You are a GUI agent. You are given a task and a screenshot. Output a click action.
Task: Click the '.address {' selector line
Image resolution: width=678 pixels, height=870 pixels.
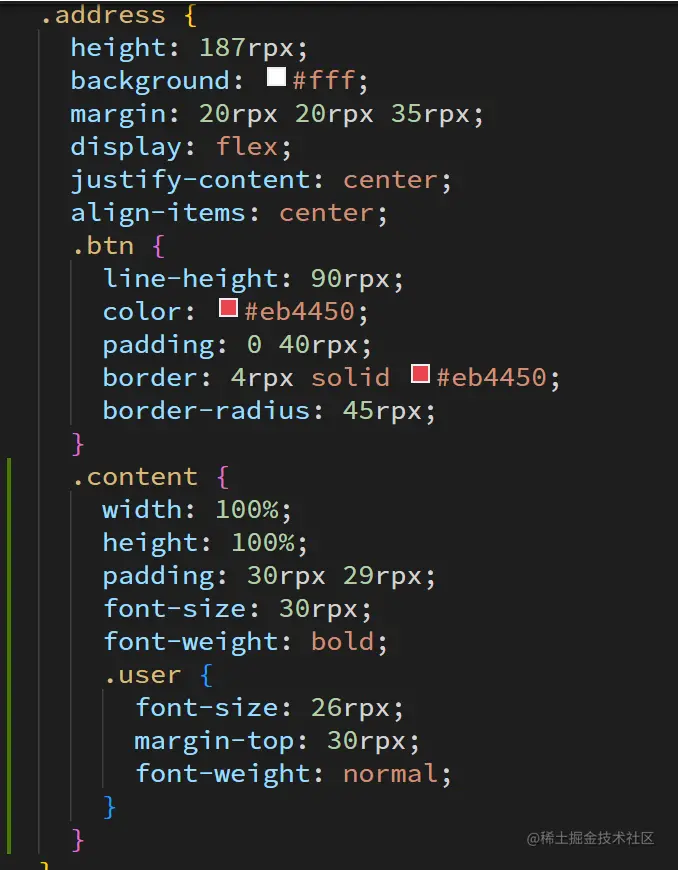point(119,15)
